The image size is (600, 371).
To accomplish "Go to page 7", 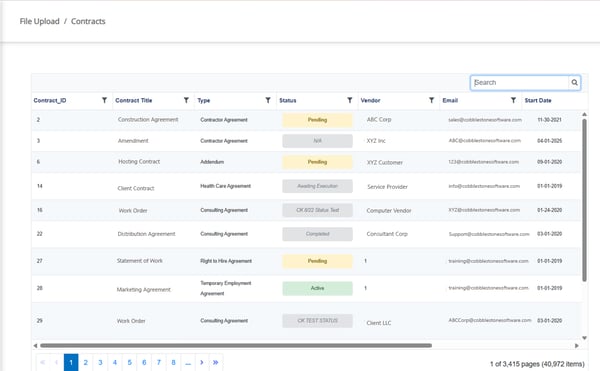I will coord(158,362).
